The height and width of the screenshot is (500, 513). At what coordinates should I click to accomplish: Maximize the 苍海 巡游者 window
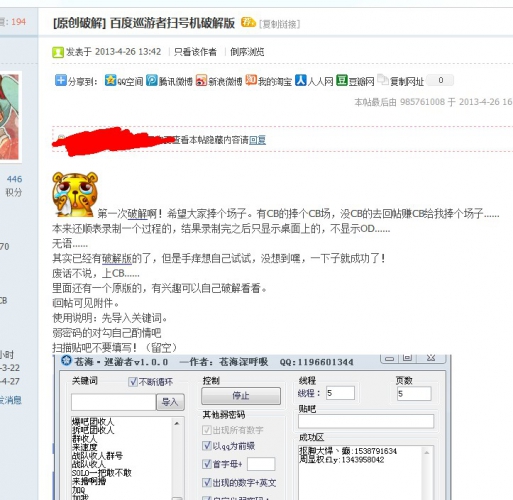coord(407,358)
